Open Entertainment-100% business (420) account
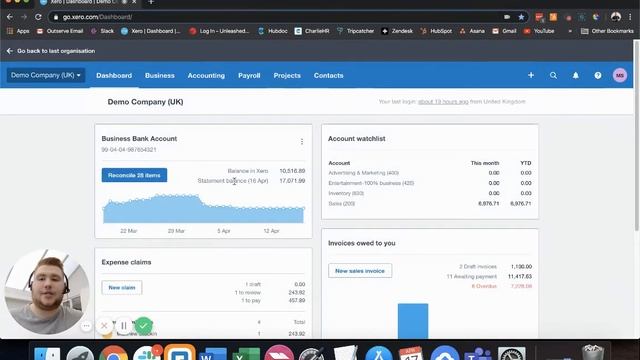The image size is (640, 360). 371,183
